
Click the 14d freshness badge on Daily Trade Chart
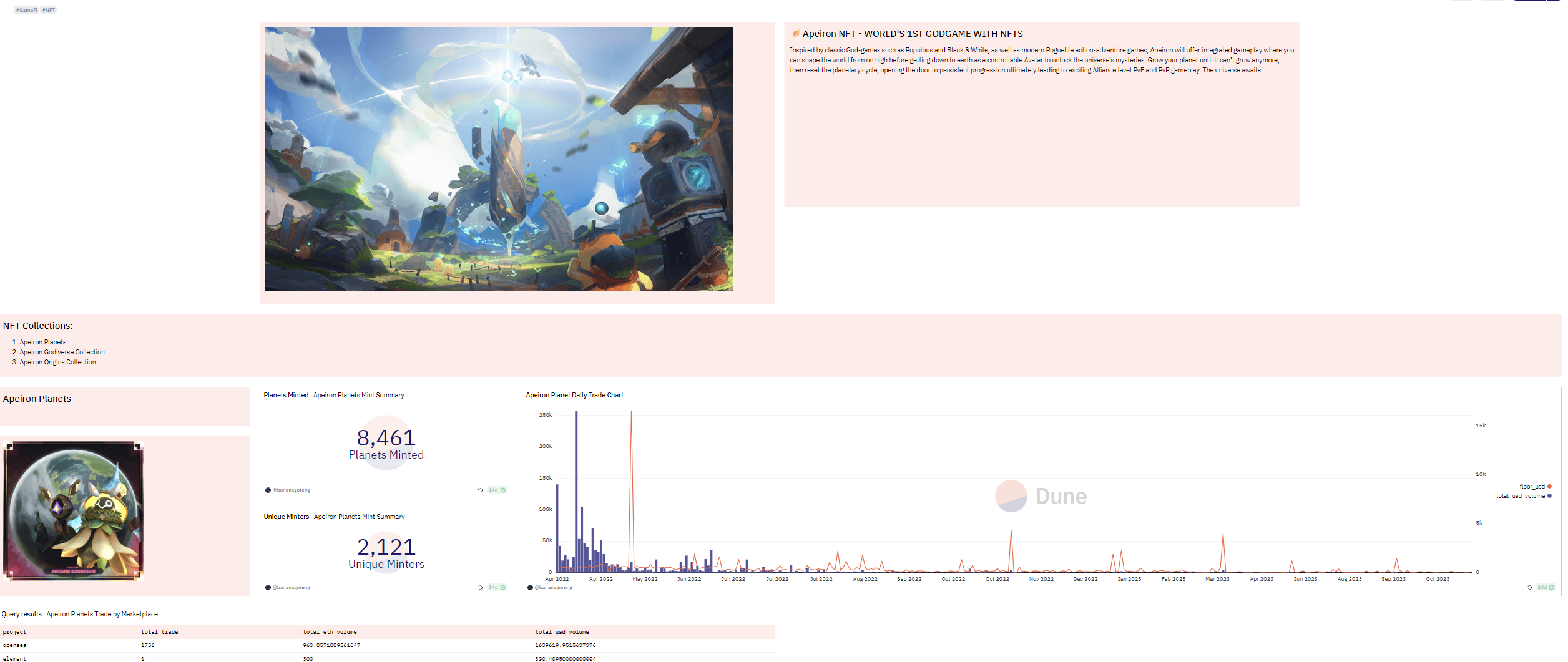pyautogui.click(x=1546, y=587)
